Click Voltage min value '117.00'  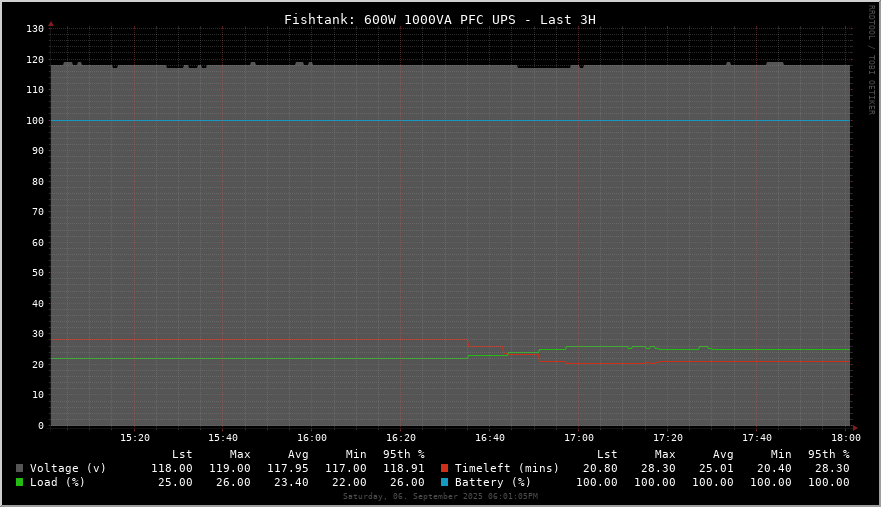point(346,468)
